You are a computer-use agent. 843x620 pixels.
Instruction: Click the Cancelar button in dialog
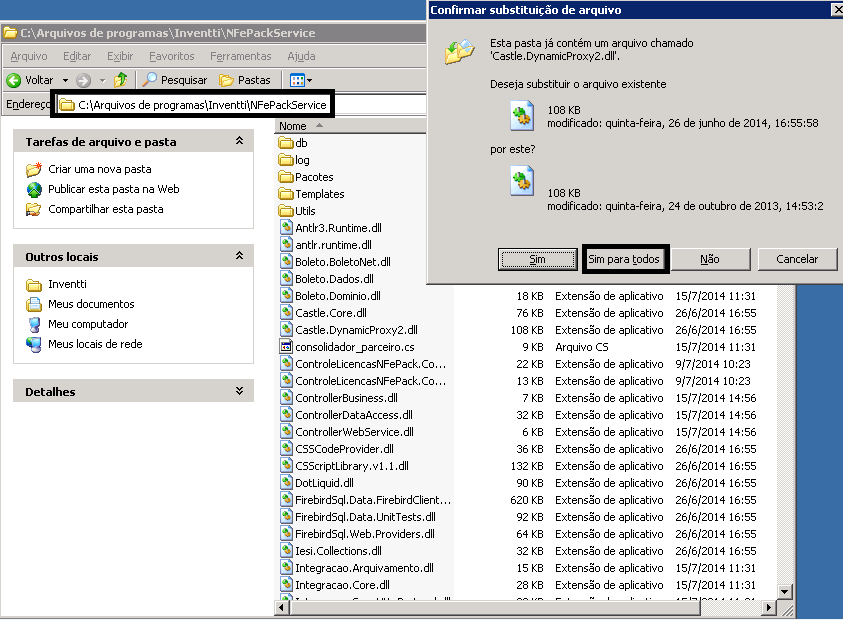(x=797, y=259)
